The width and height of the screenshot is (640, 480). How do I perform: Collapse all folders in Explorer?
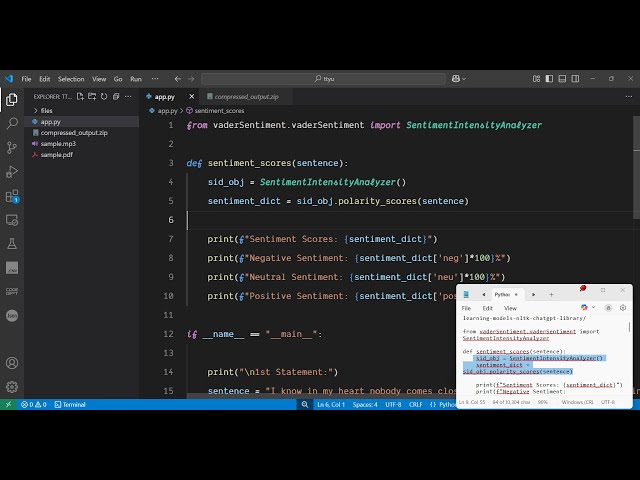(x=116, y=97)
